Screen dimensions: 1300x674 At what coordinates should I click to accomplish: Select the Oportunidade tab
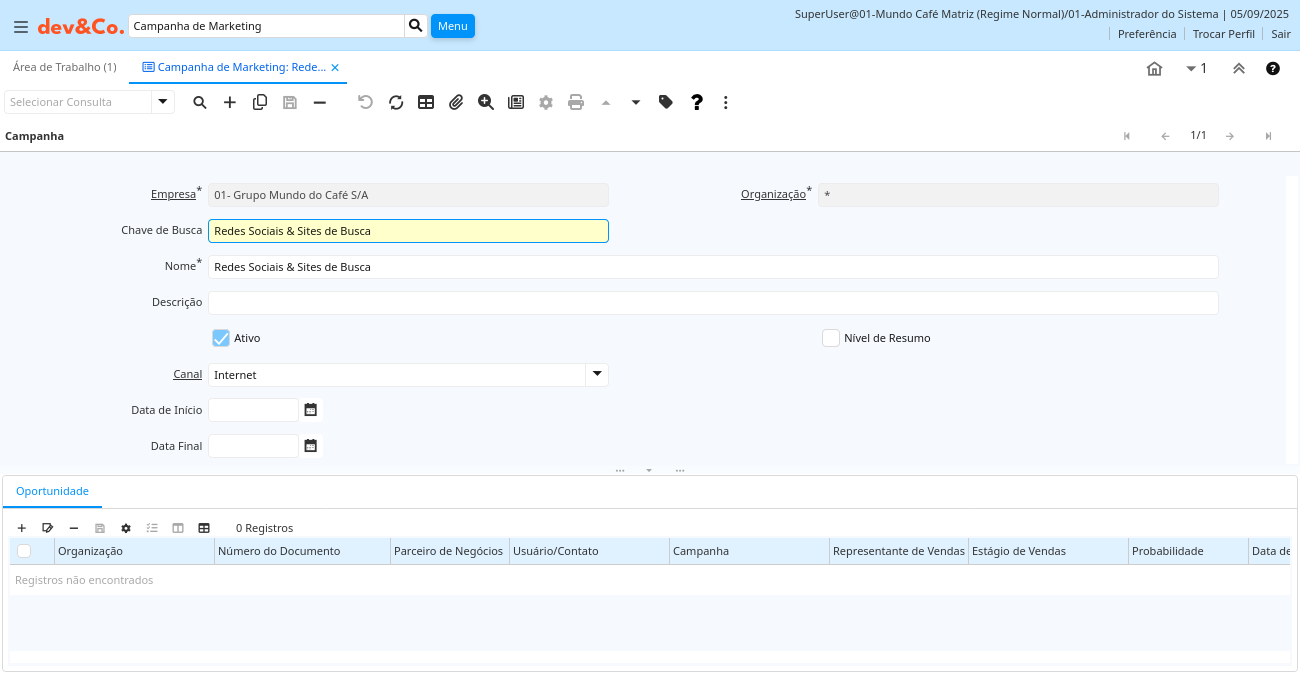coord(52,491)
